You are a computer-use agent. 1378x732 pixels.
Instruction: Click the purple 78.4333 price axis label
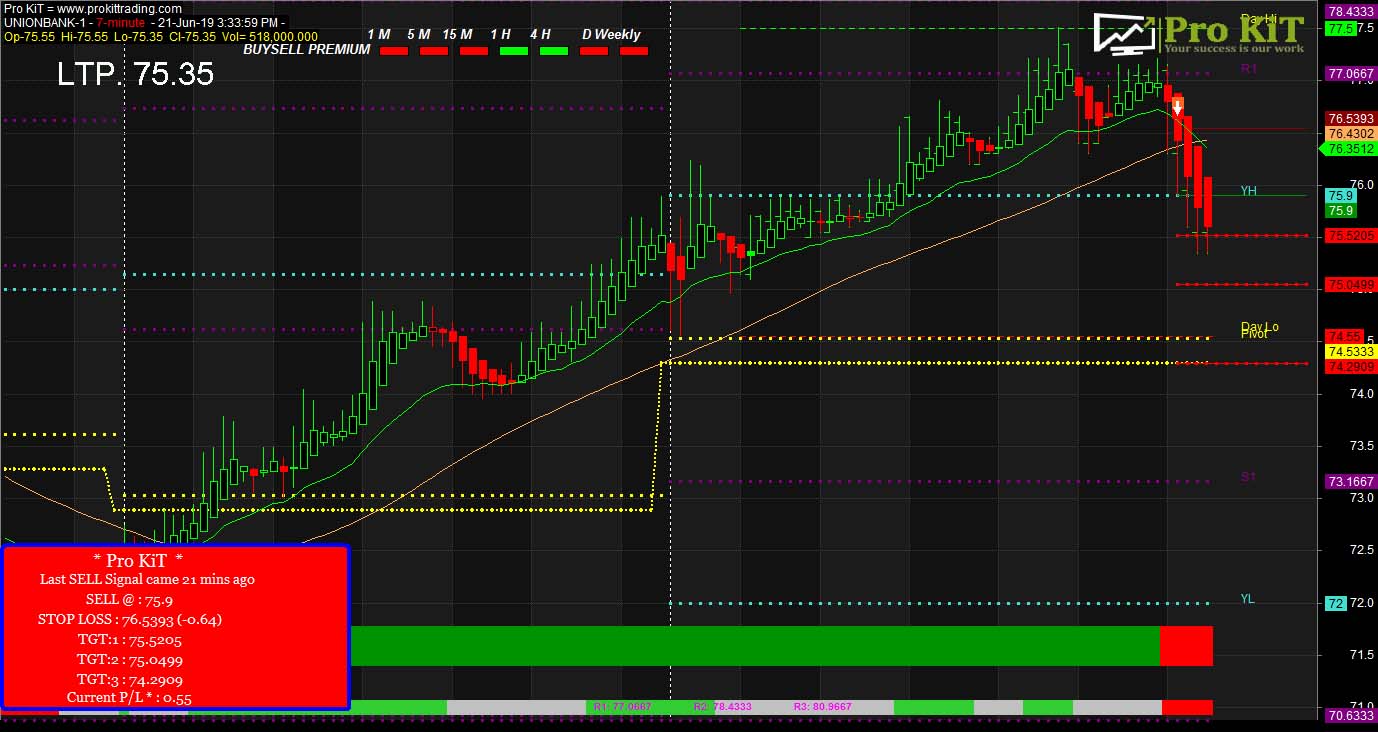point(1349,11)
